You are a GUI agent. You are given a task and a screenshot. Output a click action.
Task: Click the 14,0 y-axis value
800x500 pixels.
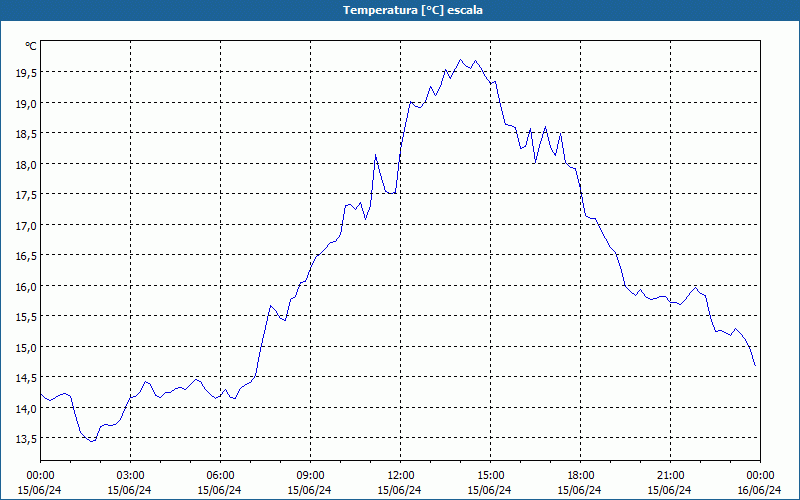pos(27,408)
